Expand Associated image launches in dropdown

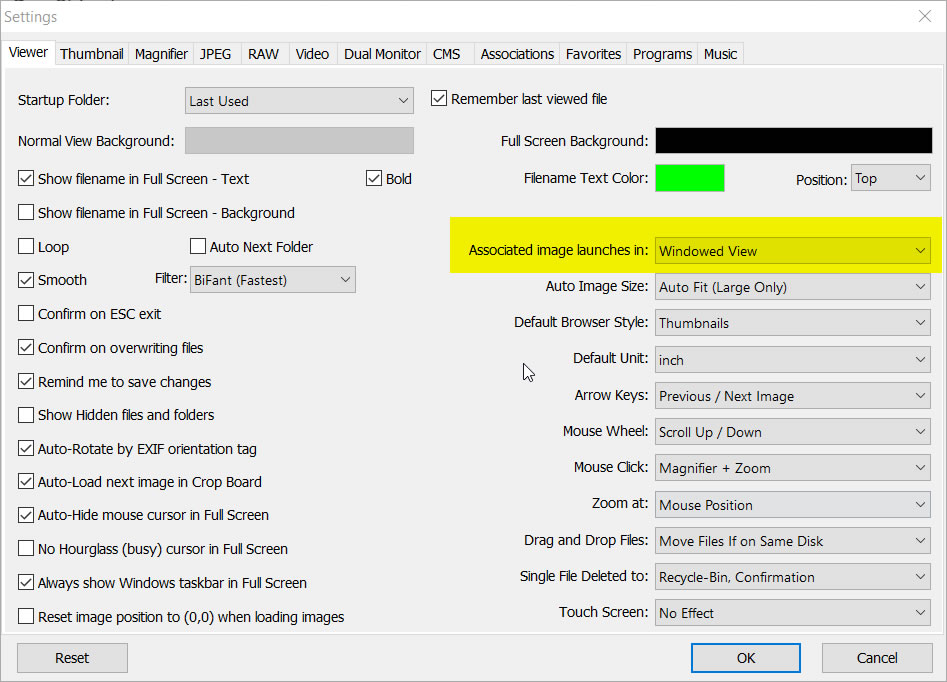(792, 251)
